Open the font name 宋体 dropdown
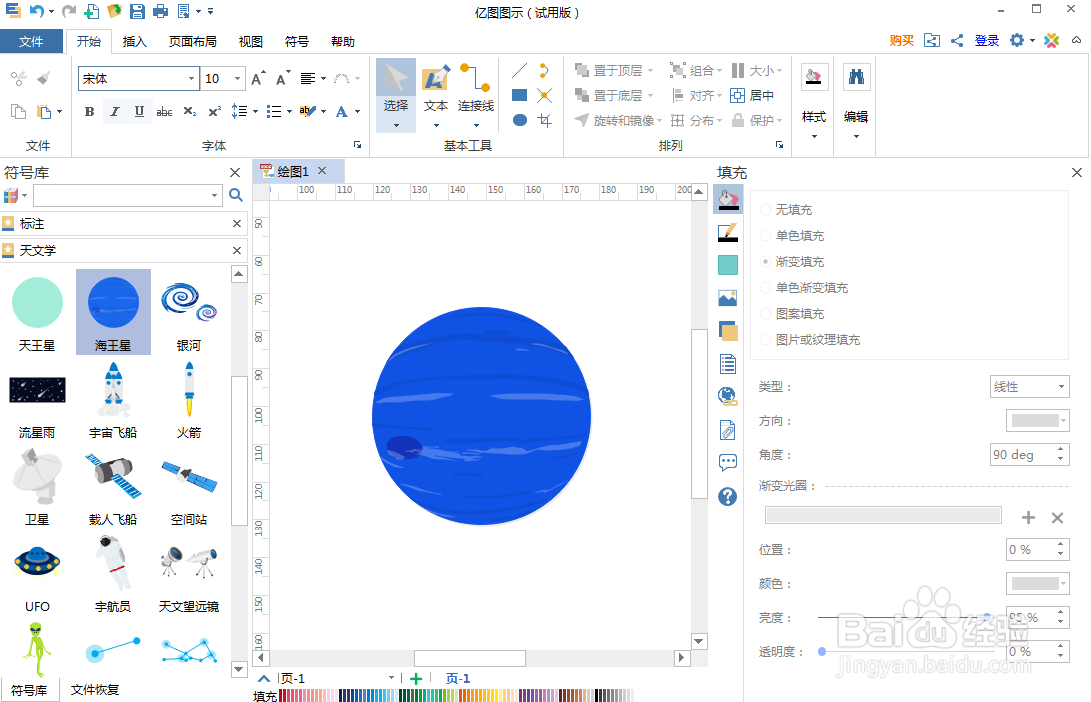1091x702 pixels. pyautogui.click(x=191, y=79)
